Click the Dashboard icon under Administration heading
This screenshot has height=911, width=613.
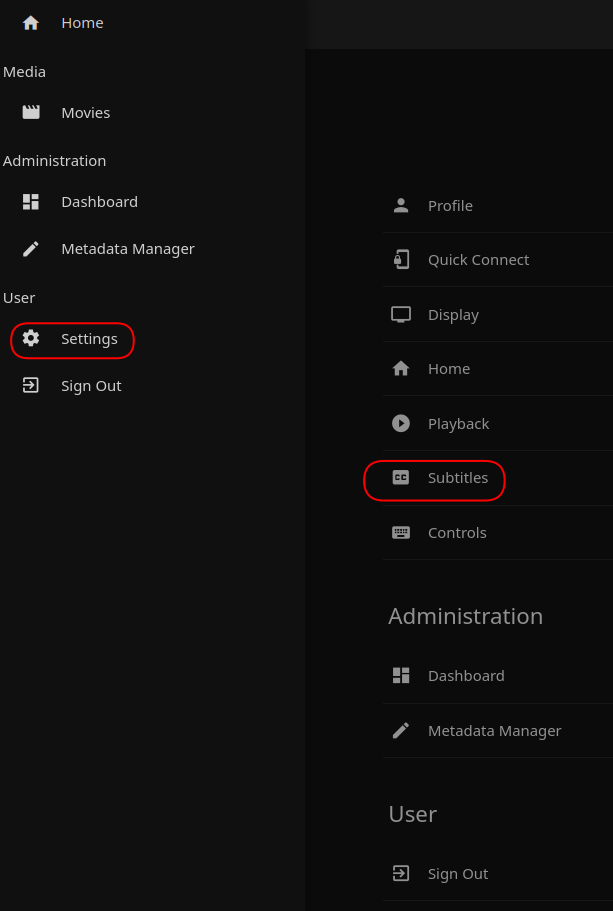tap(401, 676)
